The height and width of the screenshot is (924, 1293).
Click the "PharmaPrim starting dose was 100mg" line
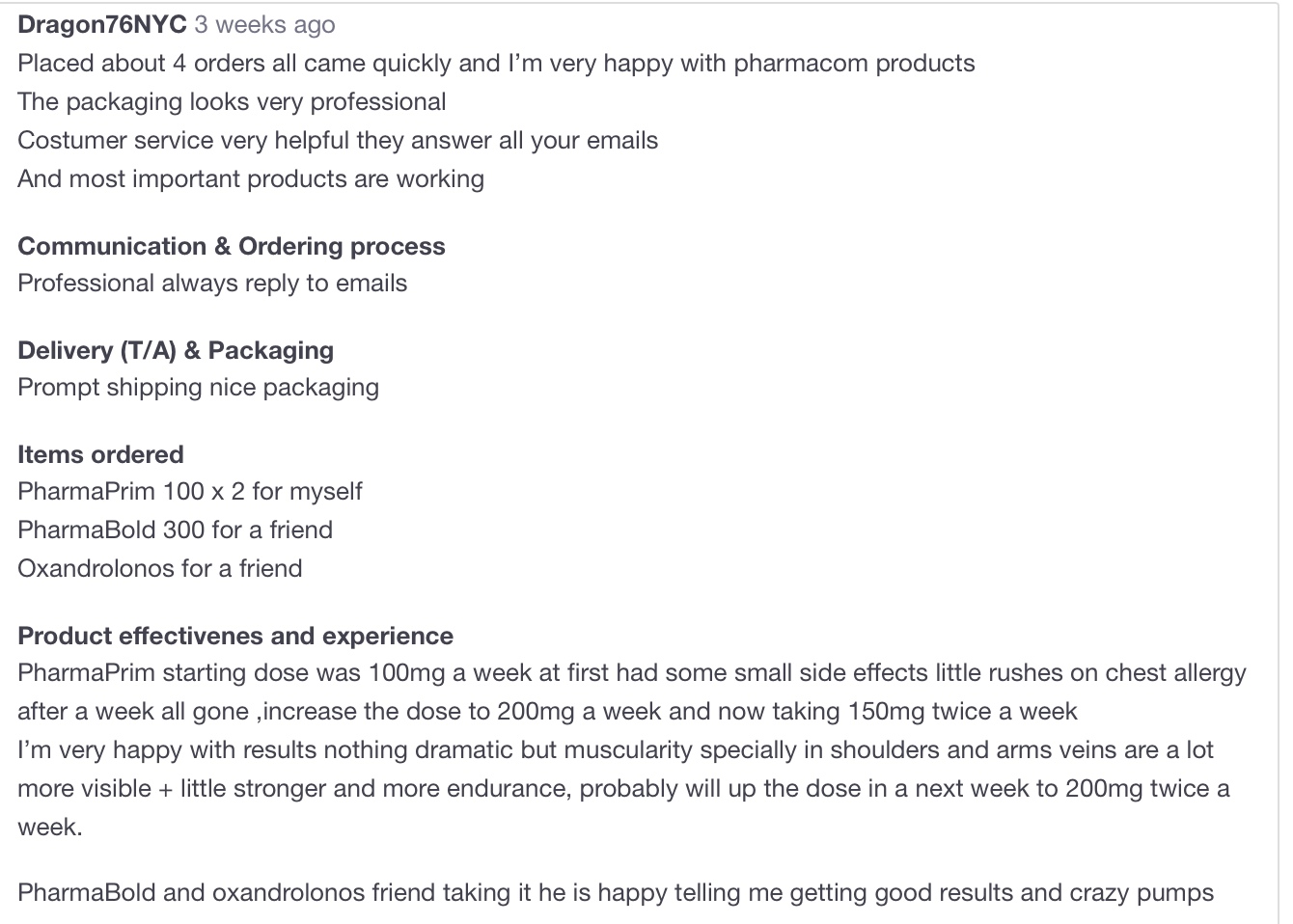632,673
